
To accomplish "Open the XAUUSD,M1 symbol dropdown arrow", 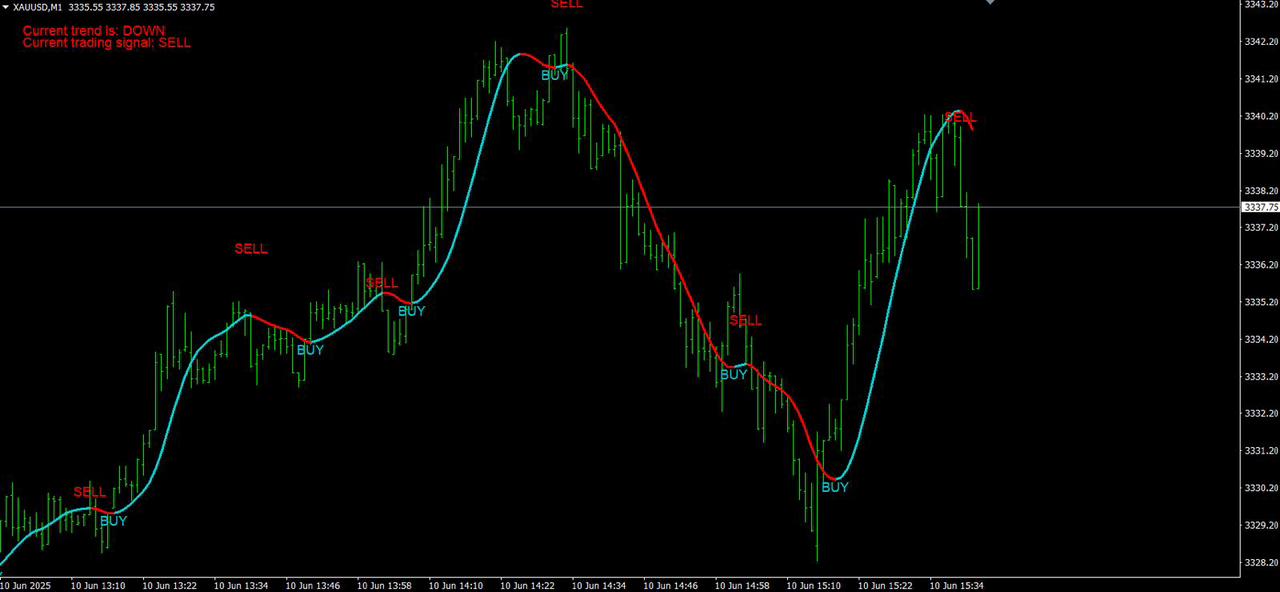I will pos(6,7).
